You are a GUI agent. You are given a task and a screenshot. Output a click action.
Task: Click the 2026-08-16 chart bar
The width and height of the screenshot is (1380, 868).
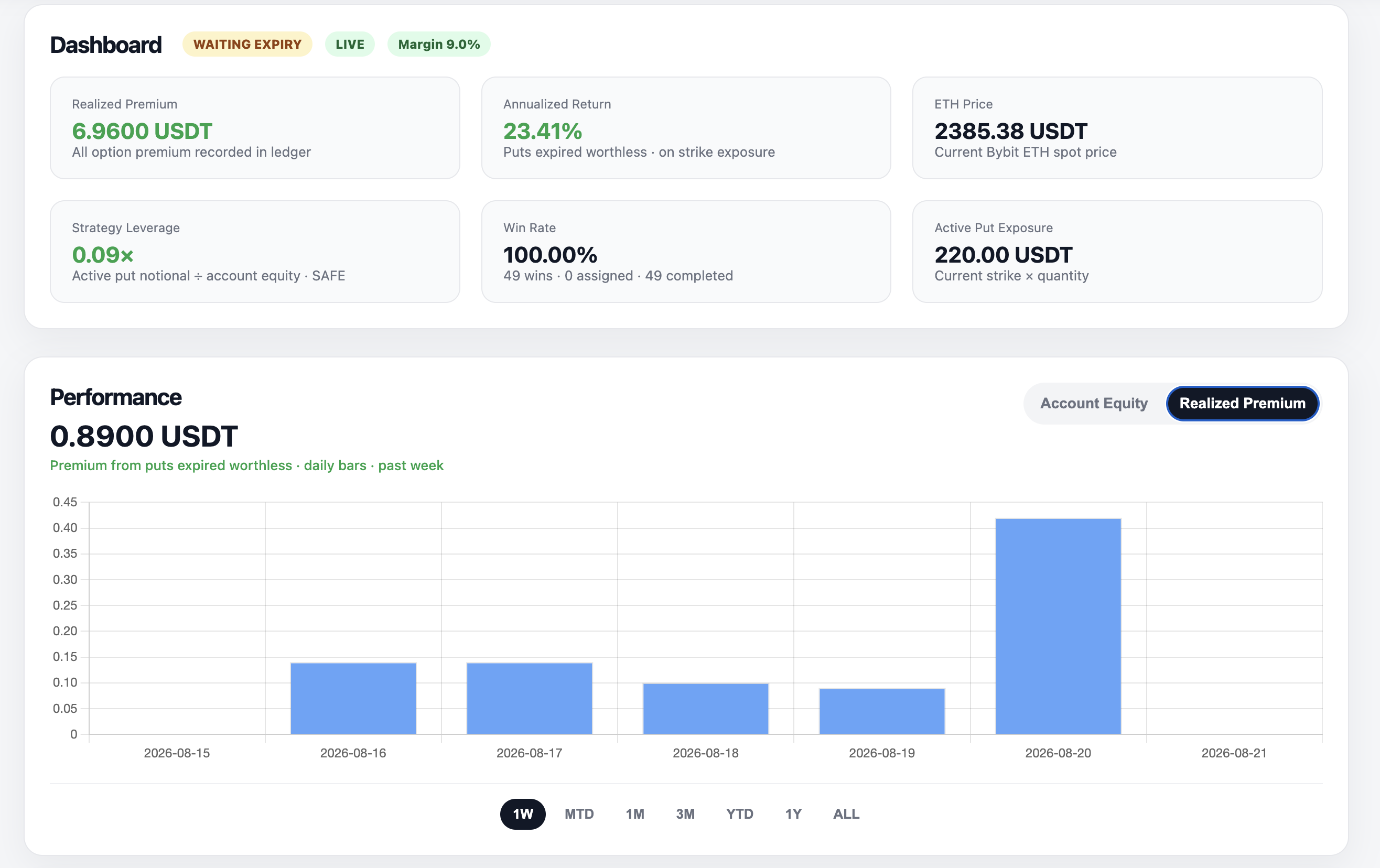coord(353,698)
